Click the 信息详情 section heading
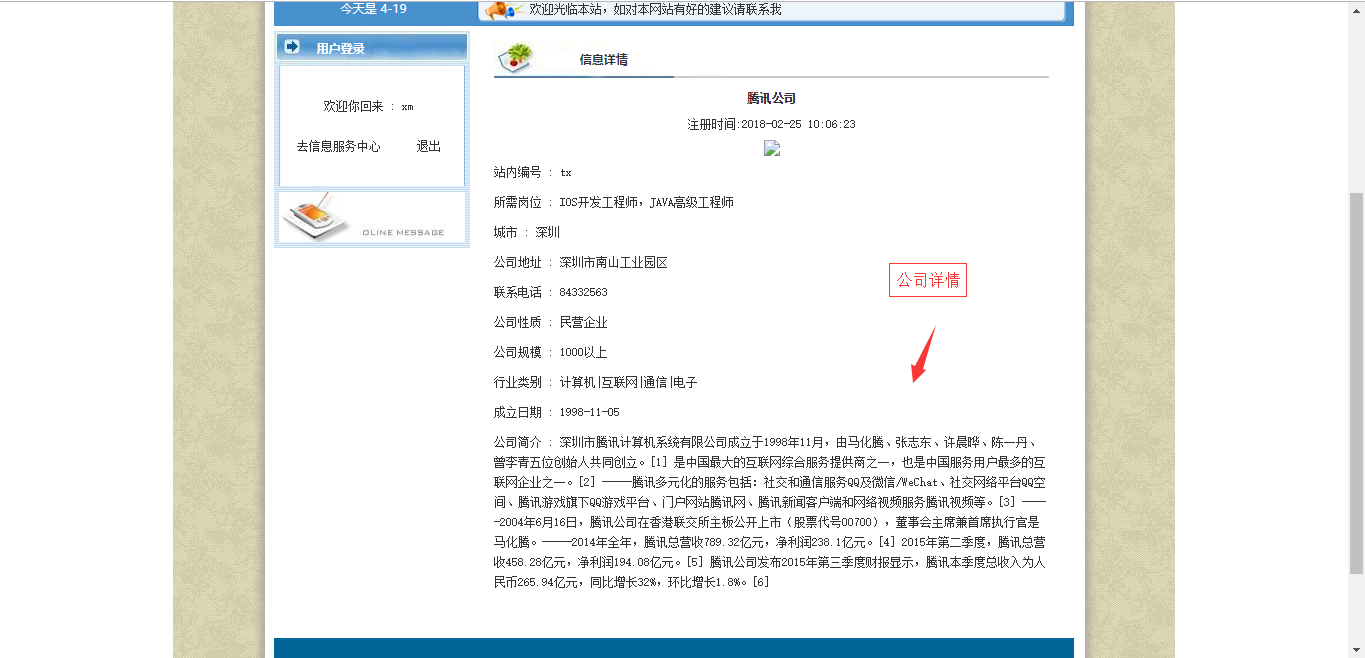The height and width of the screenshot is (658, 1365). (x=603, y=59)
